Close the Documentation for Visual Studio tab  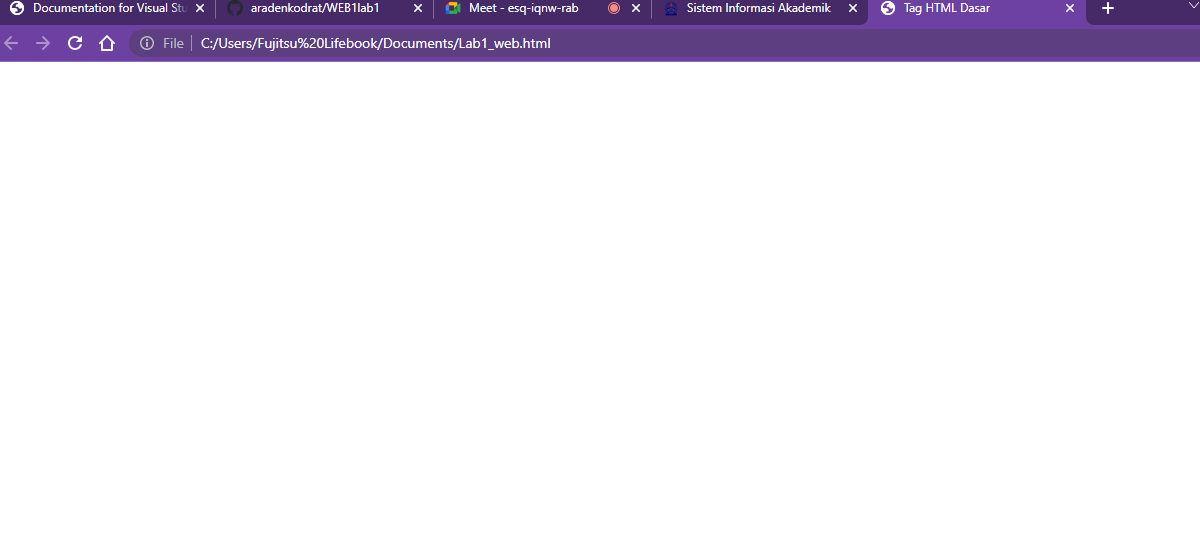coord(200,8)
